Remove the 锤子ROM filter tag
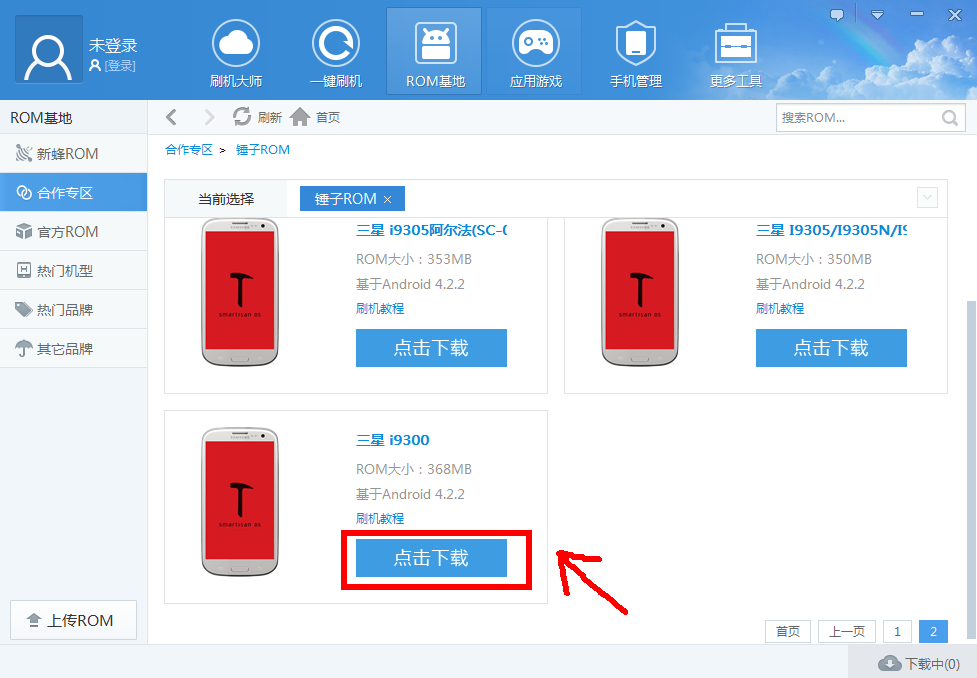Image resolution: width=977 pixels, height=678 pixels. [388, 200]
